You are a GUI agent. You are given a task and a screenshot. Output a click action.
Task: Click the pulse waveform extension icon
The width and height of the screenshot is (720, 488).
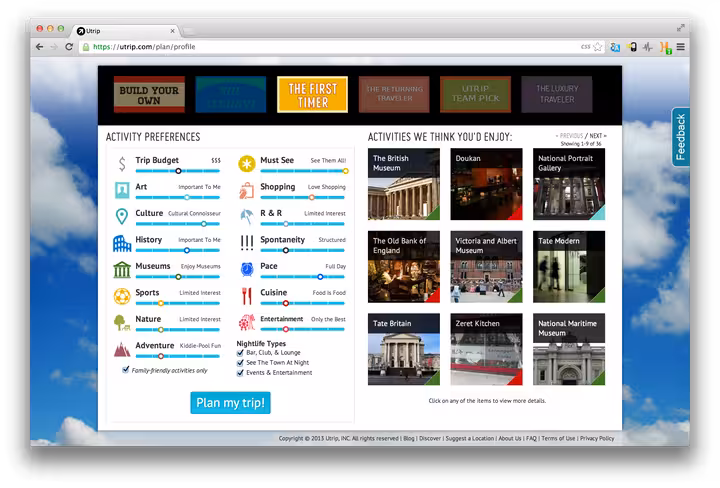[647, 47]
